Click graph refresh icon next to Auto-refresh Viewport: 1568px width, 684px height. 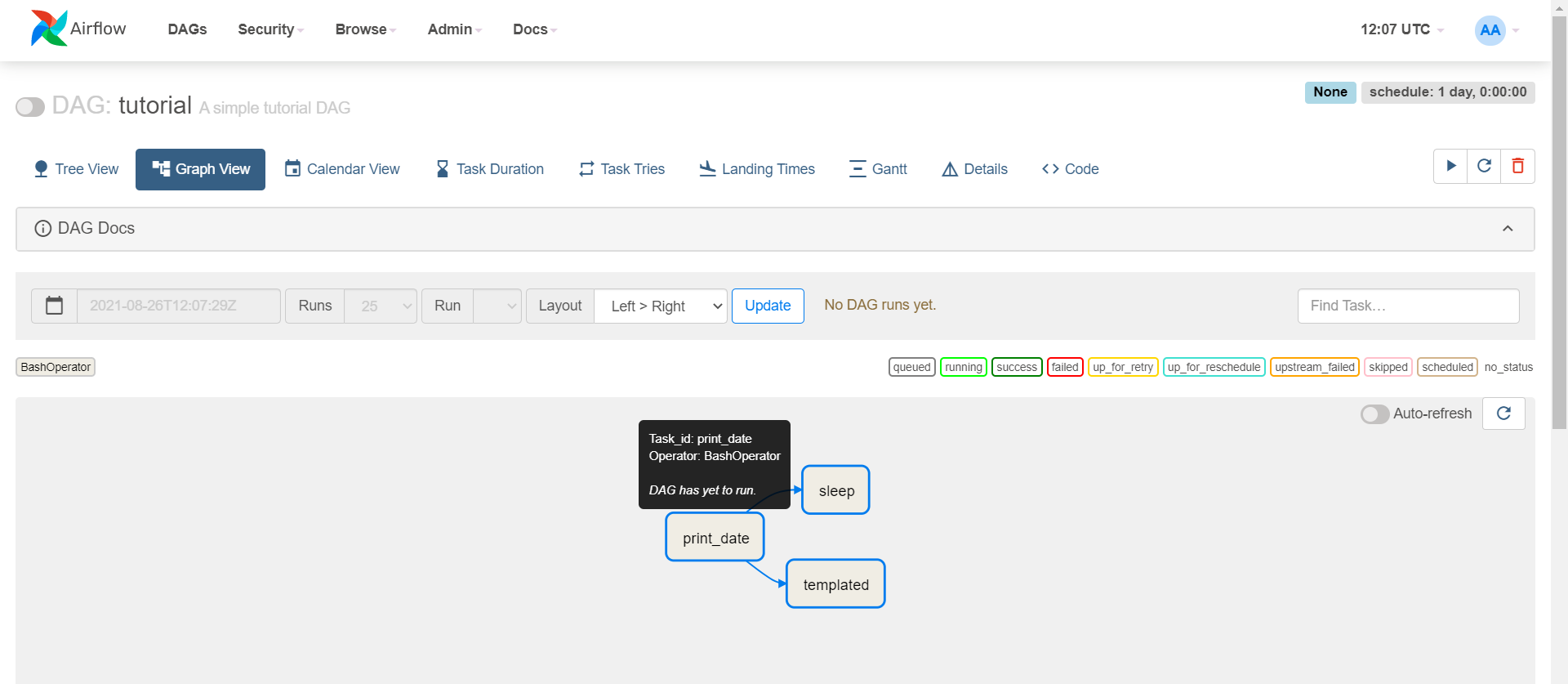[1503, 414]
